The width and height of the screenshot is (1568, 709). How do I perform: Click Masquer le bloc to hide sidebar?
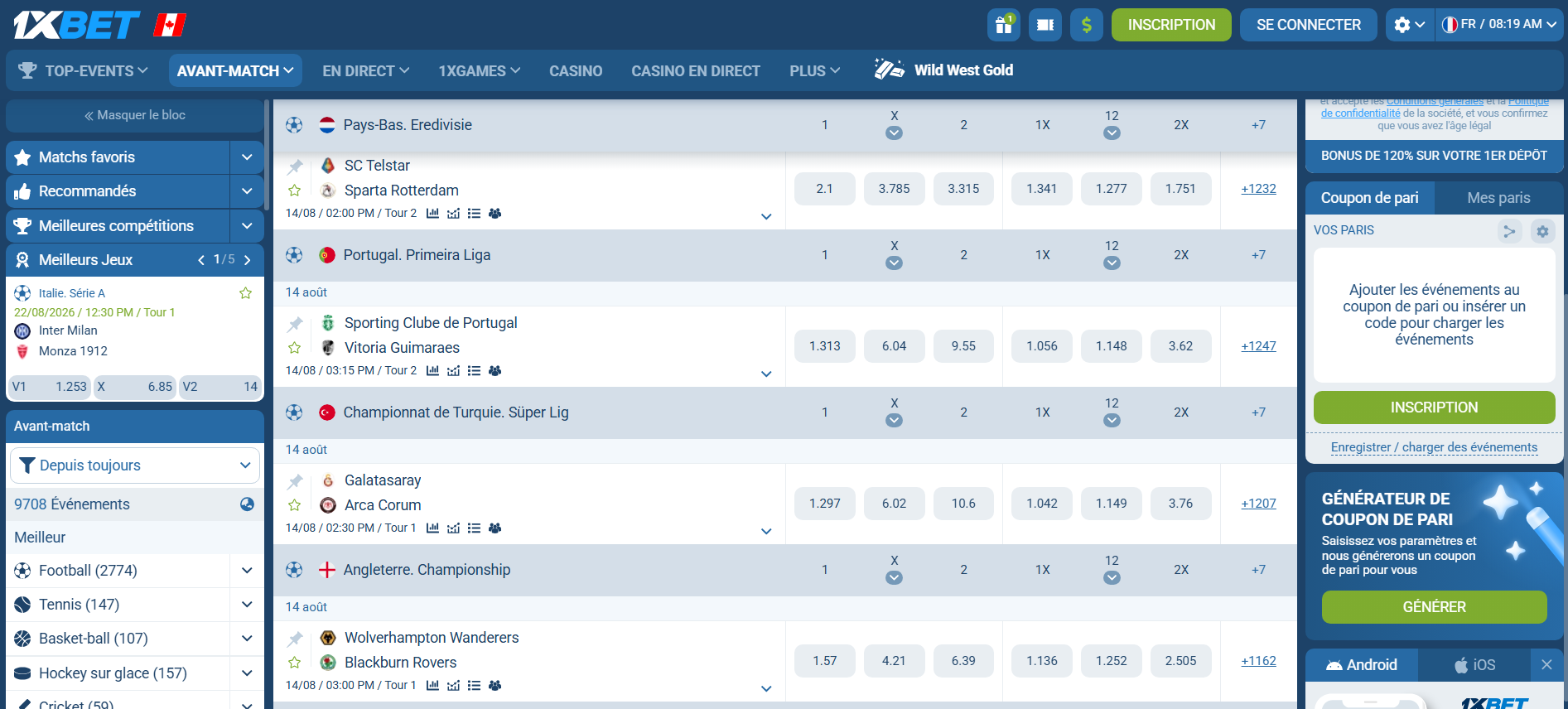click(134, 115)
